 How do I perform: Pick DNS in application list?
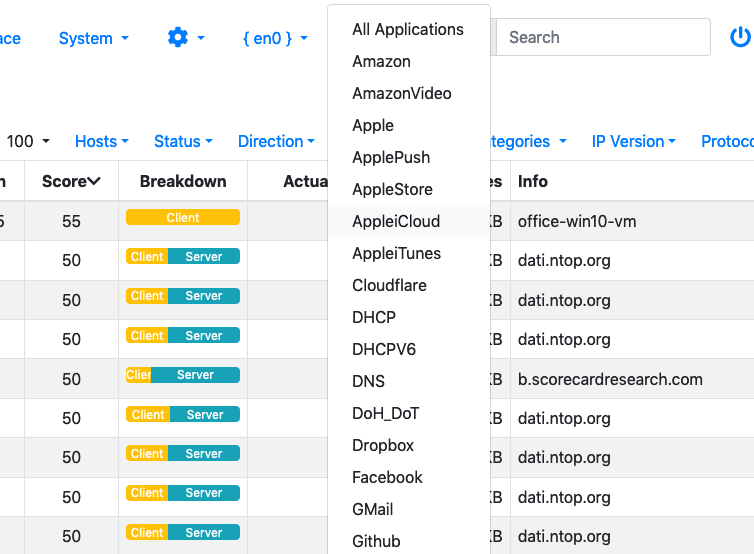click(x=409, y=381)
